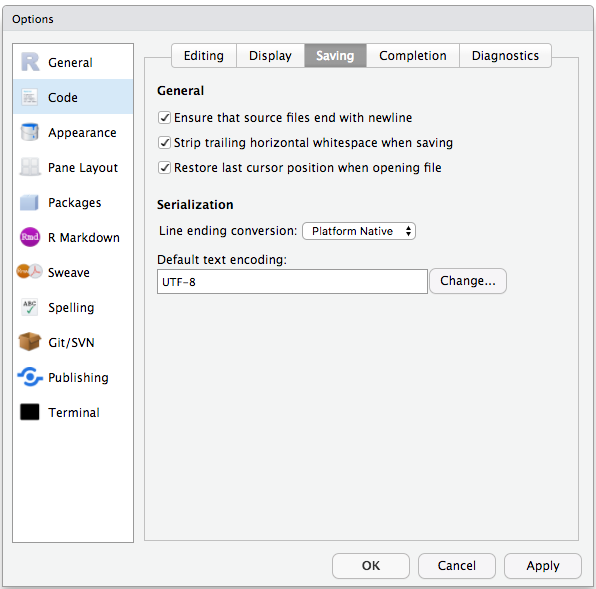Select the Saving tab

(x=335, y=55)
